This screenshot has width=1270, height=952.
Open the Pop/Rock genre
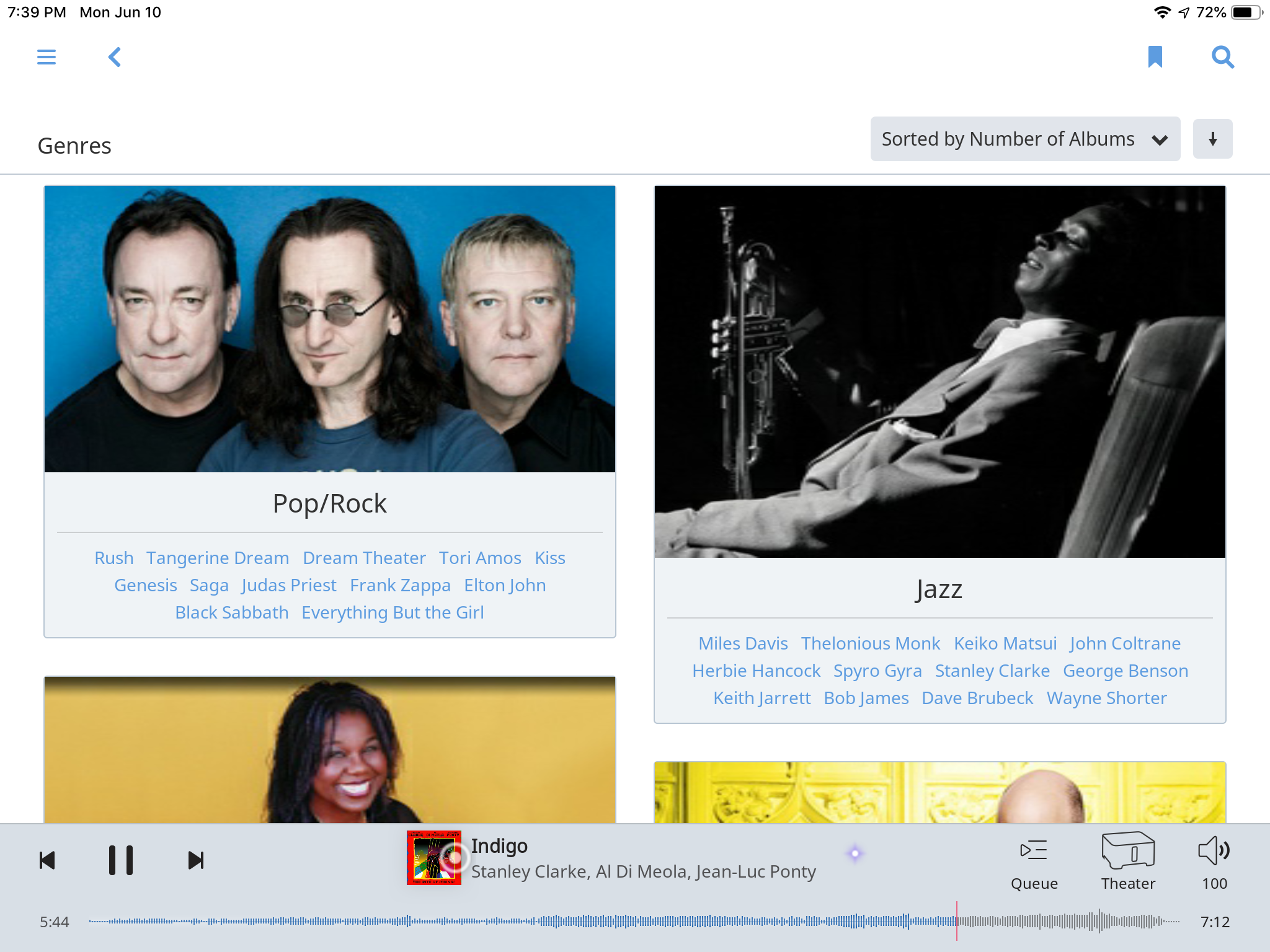[x=329, y=503]
